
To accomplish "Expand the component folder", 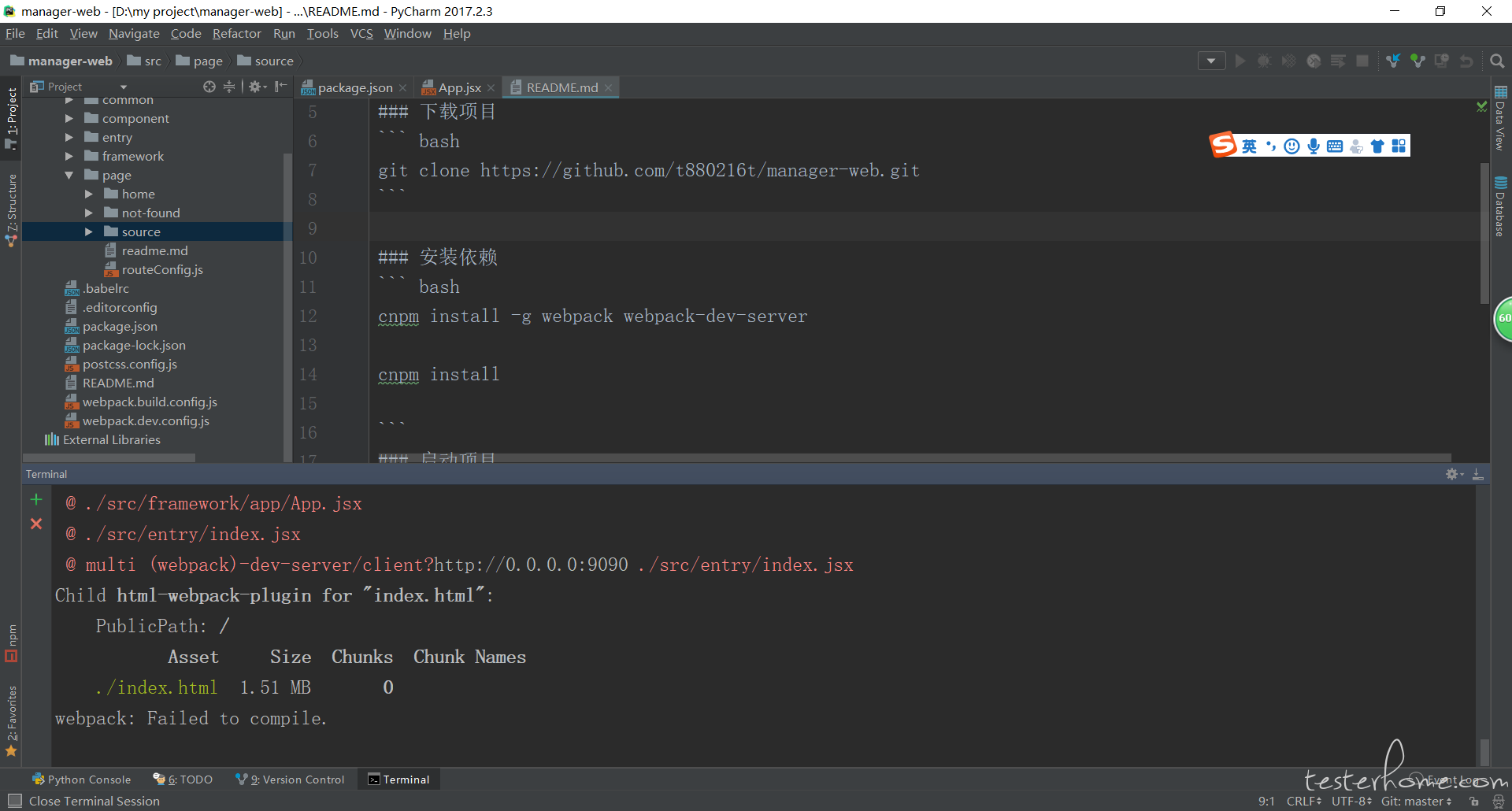I will (69, 118).
